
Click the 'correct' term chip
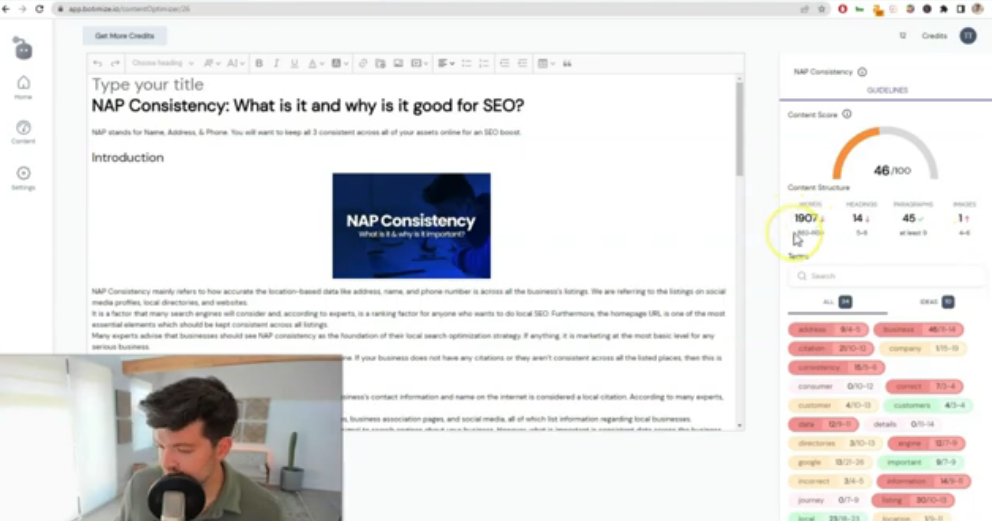coord(924,386)
